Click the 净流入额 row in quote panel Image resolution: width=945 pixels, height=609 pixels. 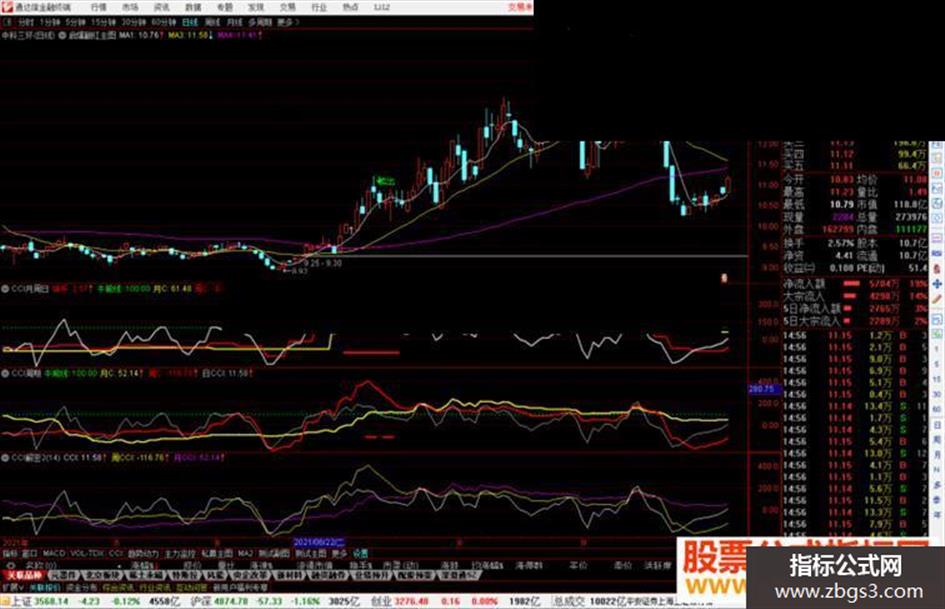(855, 283)
